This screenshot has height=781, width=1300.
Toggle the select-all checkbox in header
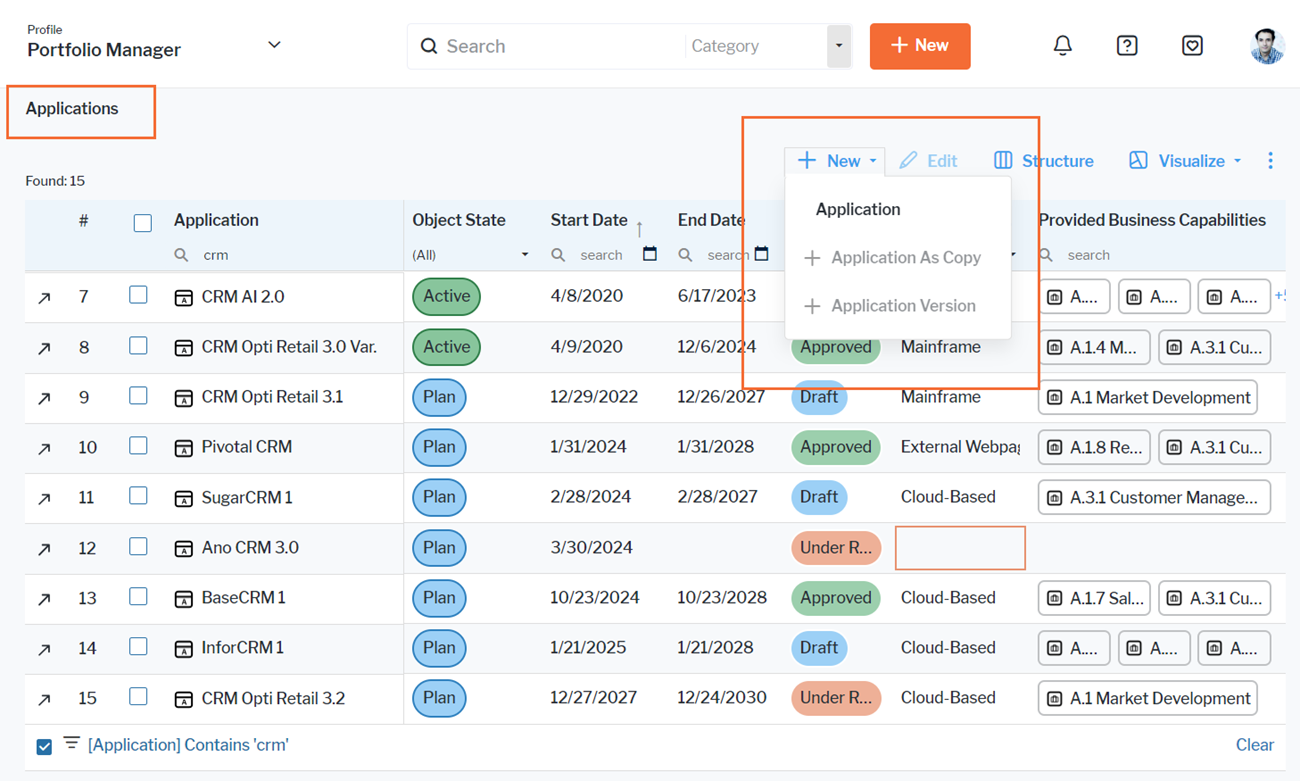(143, 222)
